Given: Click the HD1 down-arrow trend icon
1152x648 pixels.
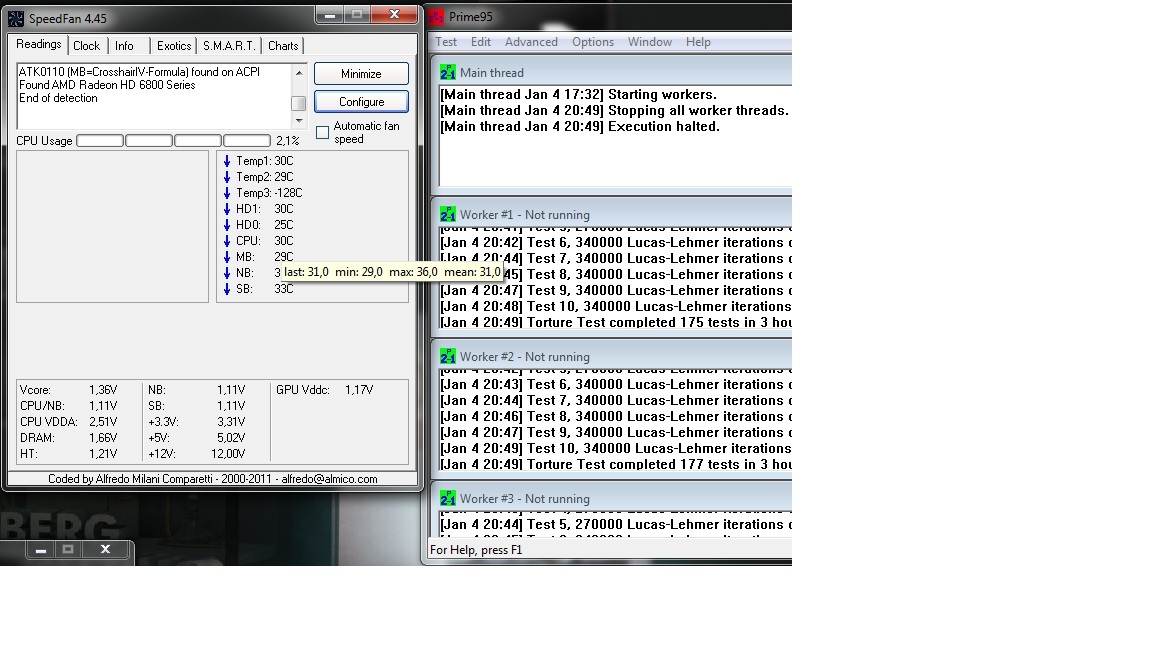Looking at the screenshot, I should pos(227,209).
